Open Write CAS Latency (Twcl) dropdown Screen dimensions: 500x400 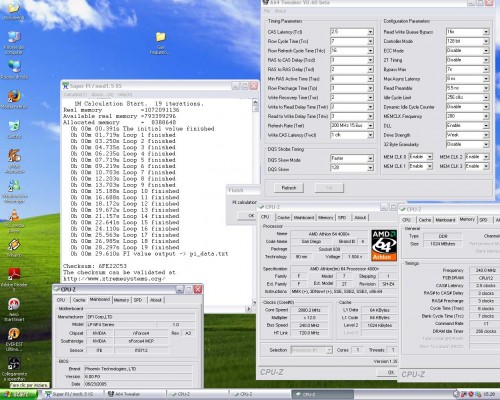point(370,135)
